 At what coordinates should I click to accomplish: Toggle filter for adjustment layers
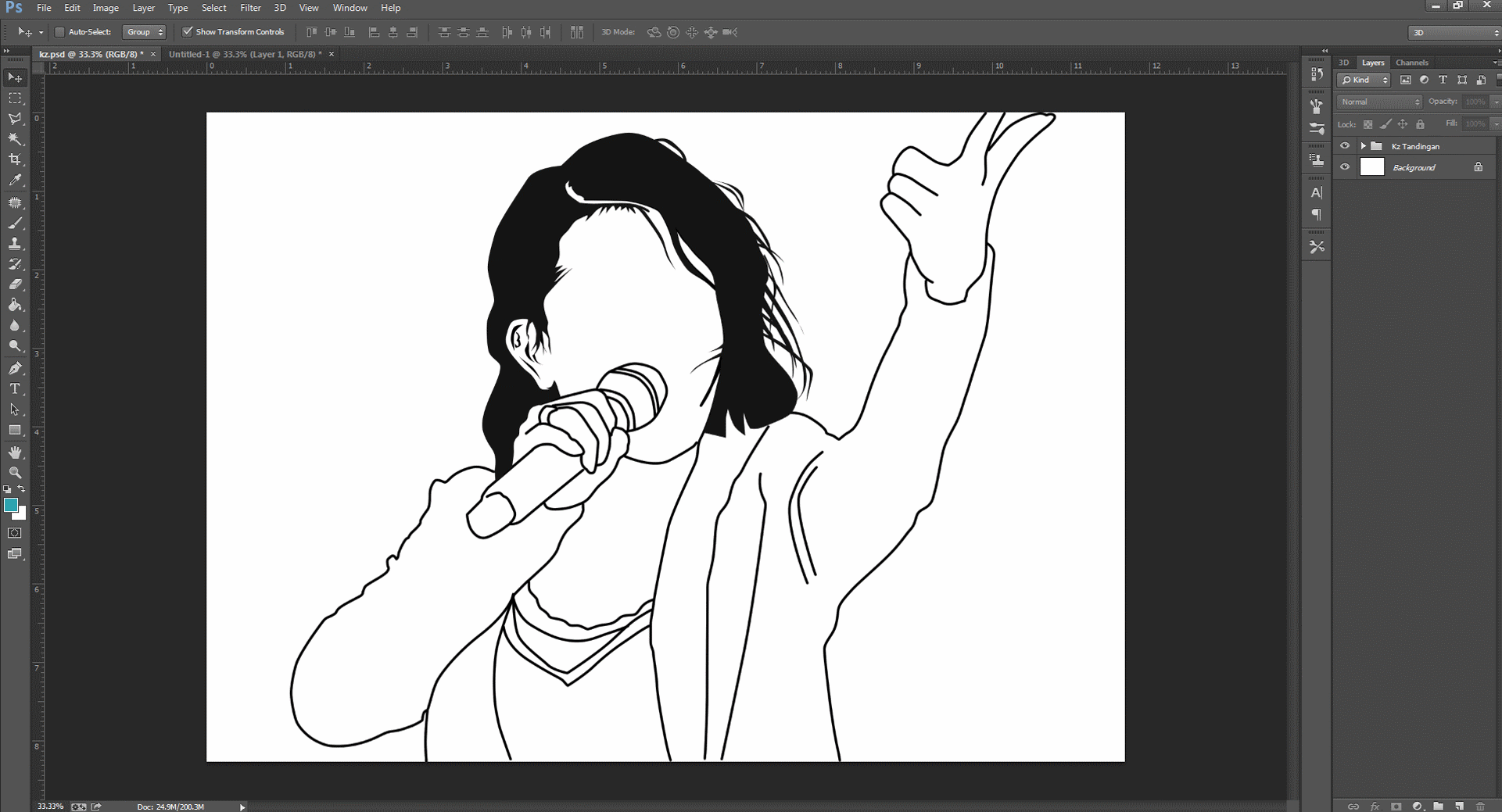pyautogui.click(x=1424, y=80)
